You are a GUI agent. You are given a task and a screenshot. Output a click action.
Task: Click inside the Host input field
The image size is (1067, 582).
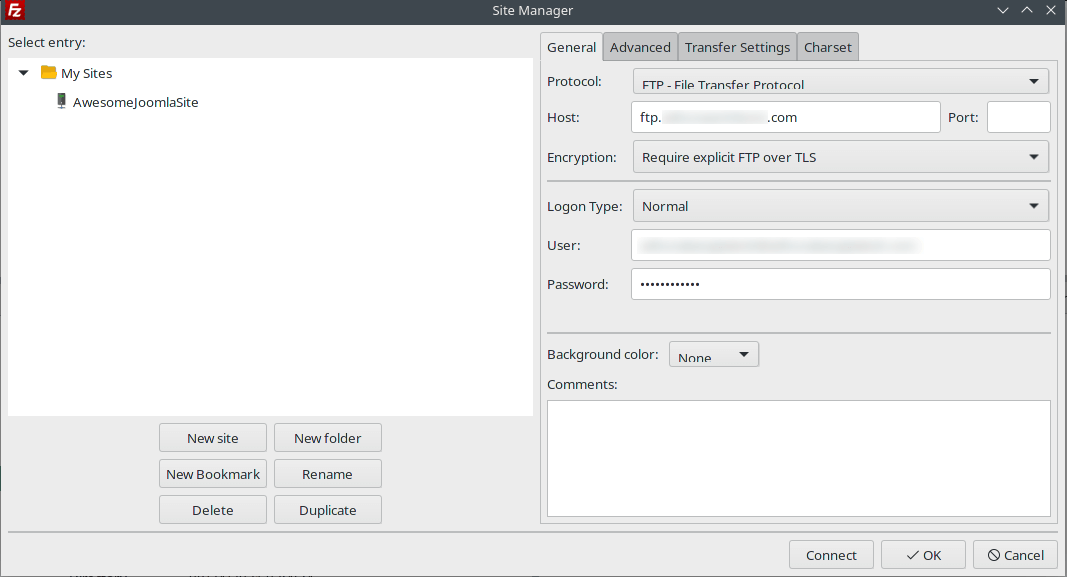(785, 117)
